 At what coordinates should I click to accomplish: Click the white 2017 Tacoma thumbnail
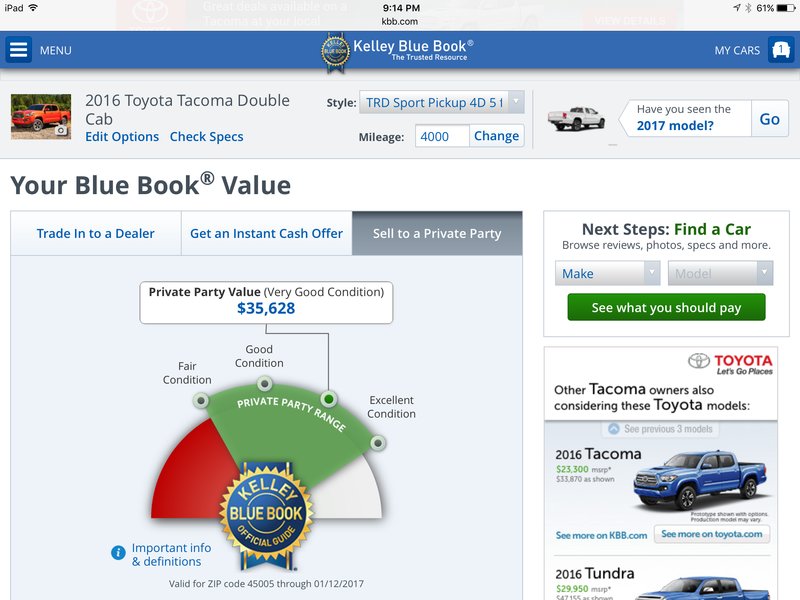(x=577, y=118)
